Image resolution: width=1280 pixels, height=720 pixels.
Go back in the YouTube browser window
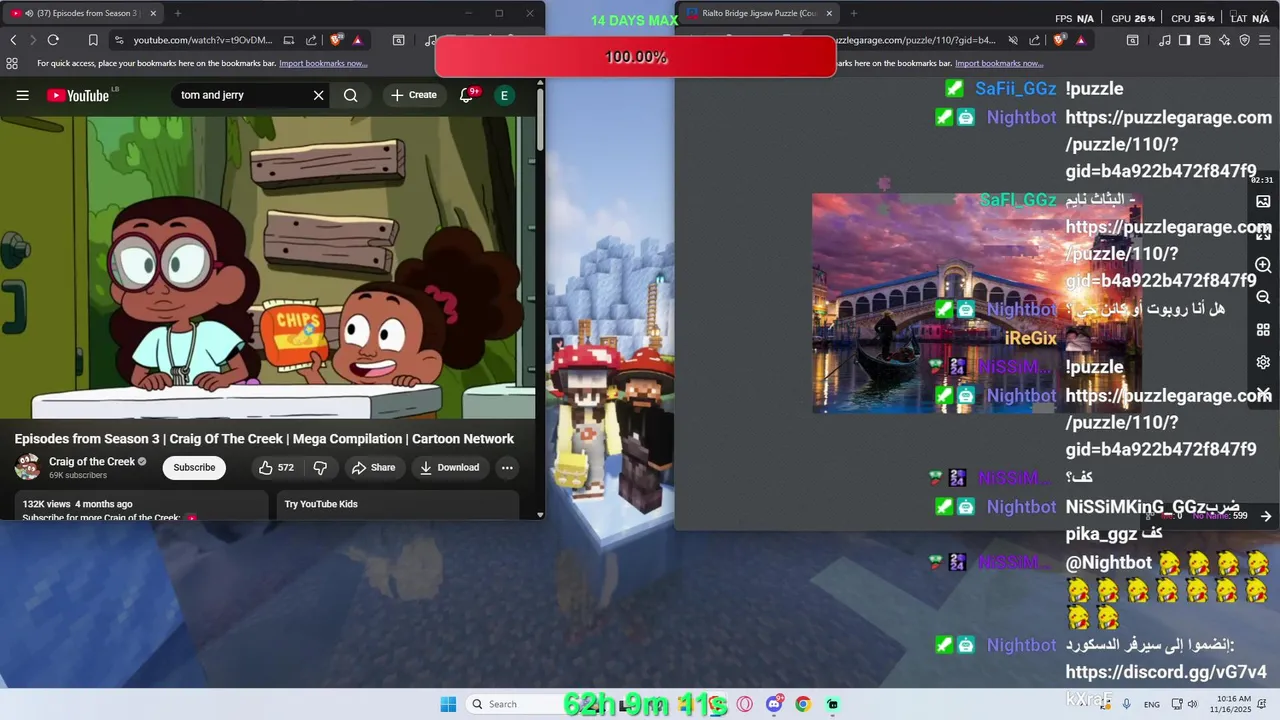pyautogui.click(x=13, y=40)
